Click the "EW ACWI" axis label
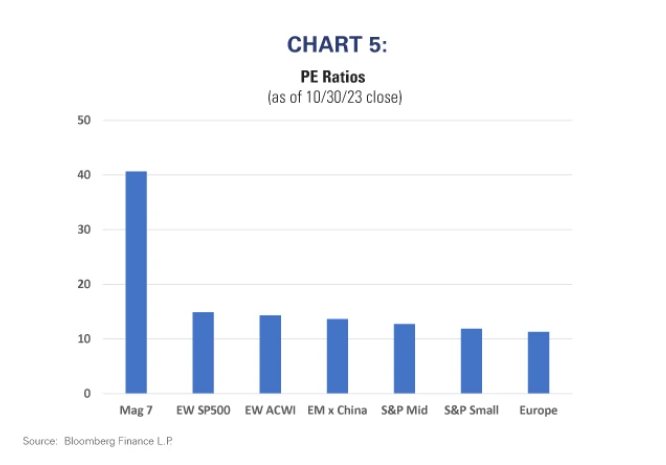 pyautogui.click(x=270, y=410)
